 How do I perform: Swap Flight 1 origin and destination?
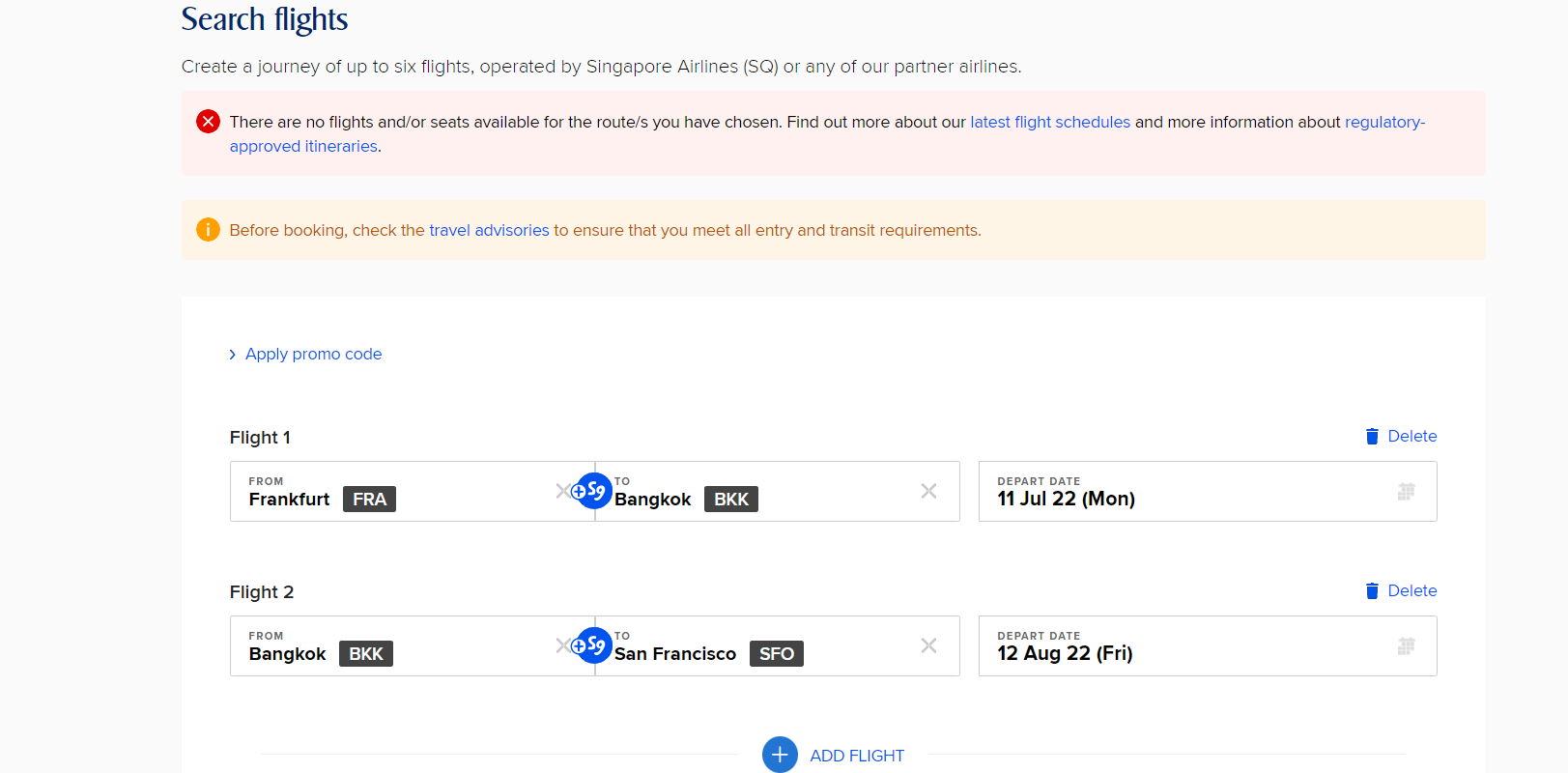(593, 491)
